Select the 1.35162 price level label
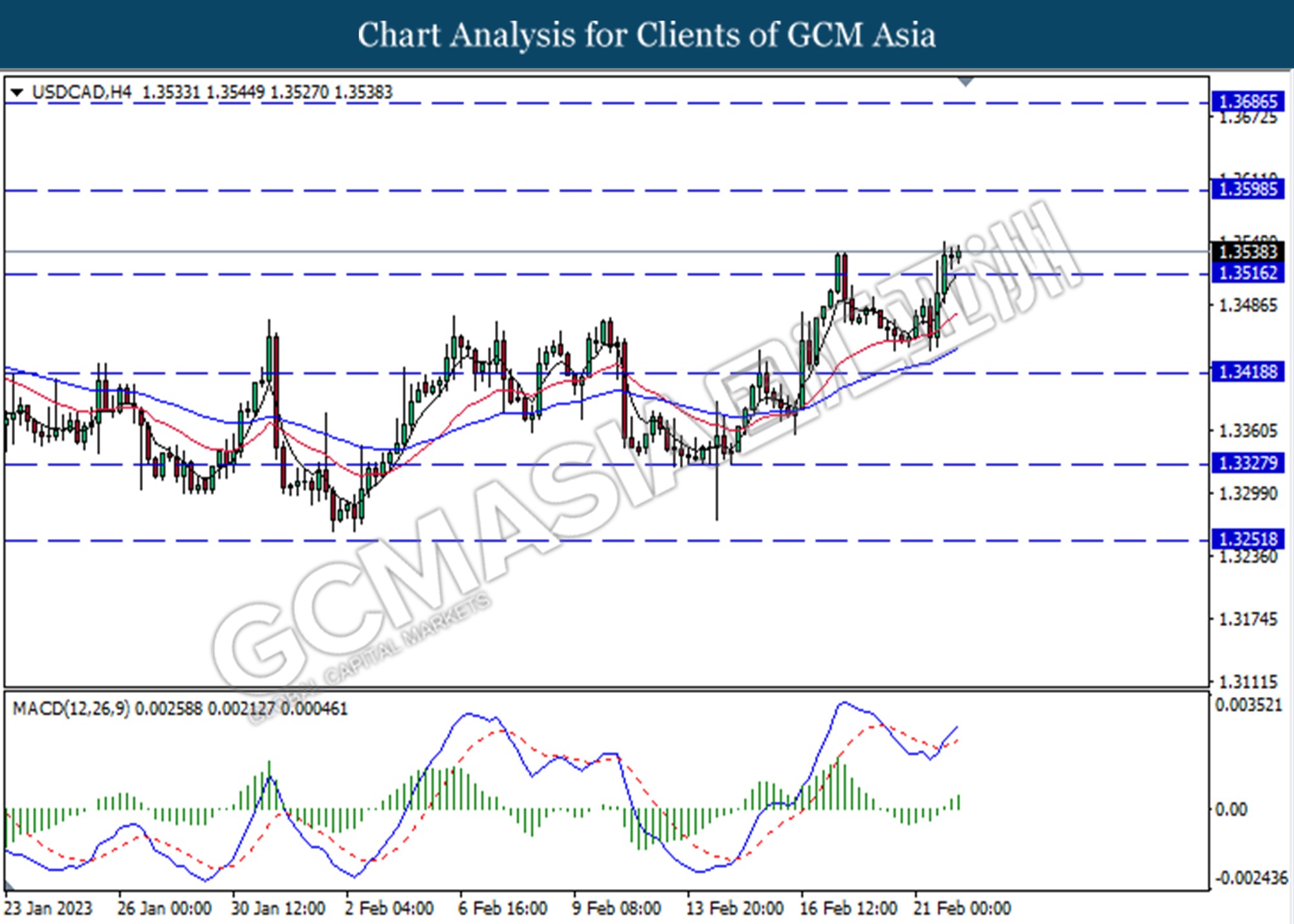 (1247, 273)
